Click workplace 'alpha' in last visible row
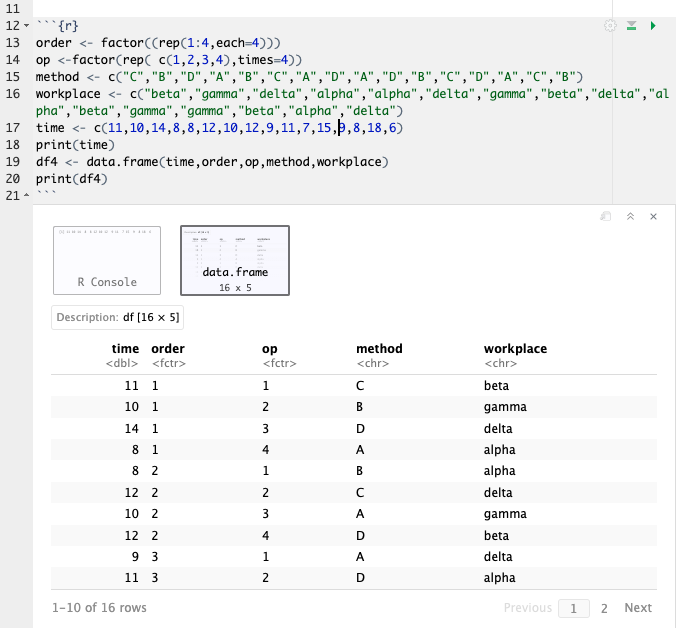 (499, 578)
